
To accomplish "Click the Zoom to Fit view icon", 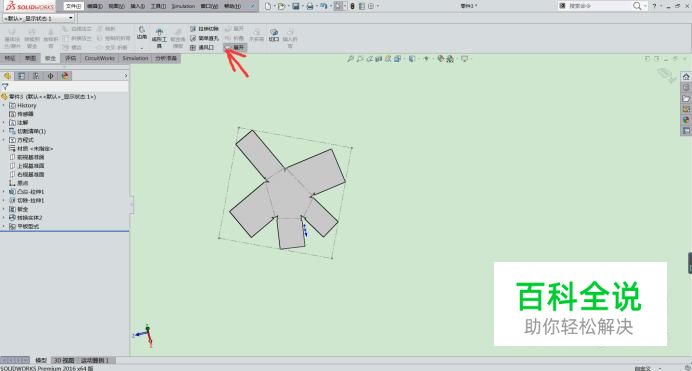I will click(x=350, y=59).
